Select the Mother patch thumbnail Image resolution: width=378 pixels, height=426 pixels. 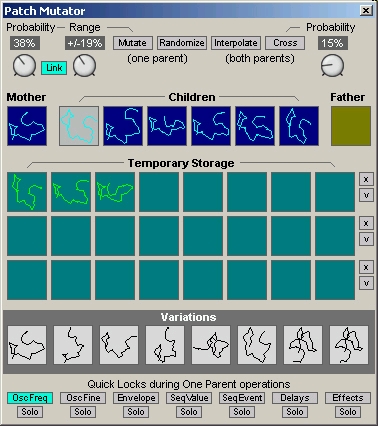[x=27, y=126]
